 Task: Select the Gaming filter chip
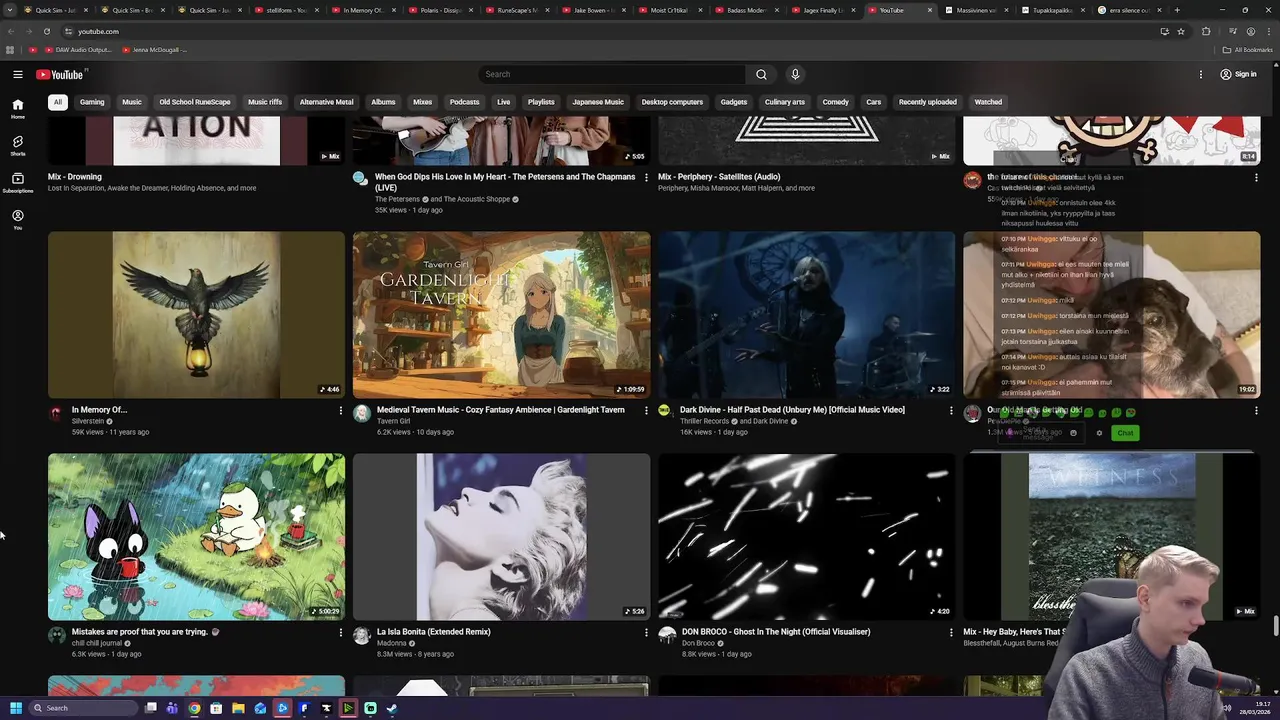coord(92,102)
